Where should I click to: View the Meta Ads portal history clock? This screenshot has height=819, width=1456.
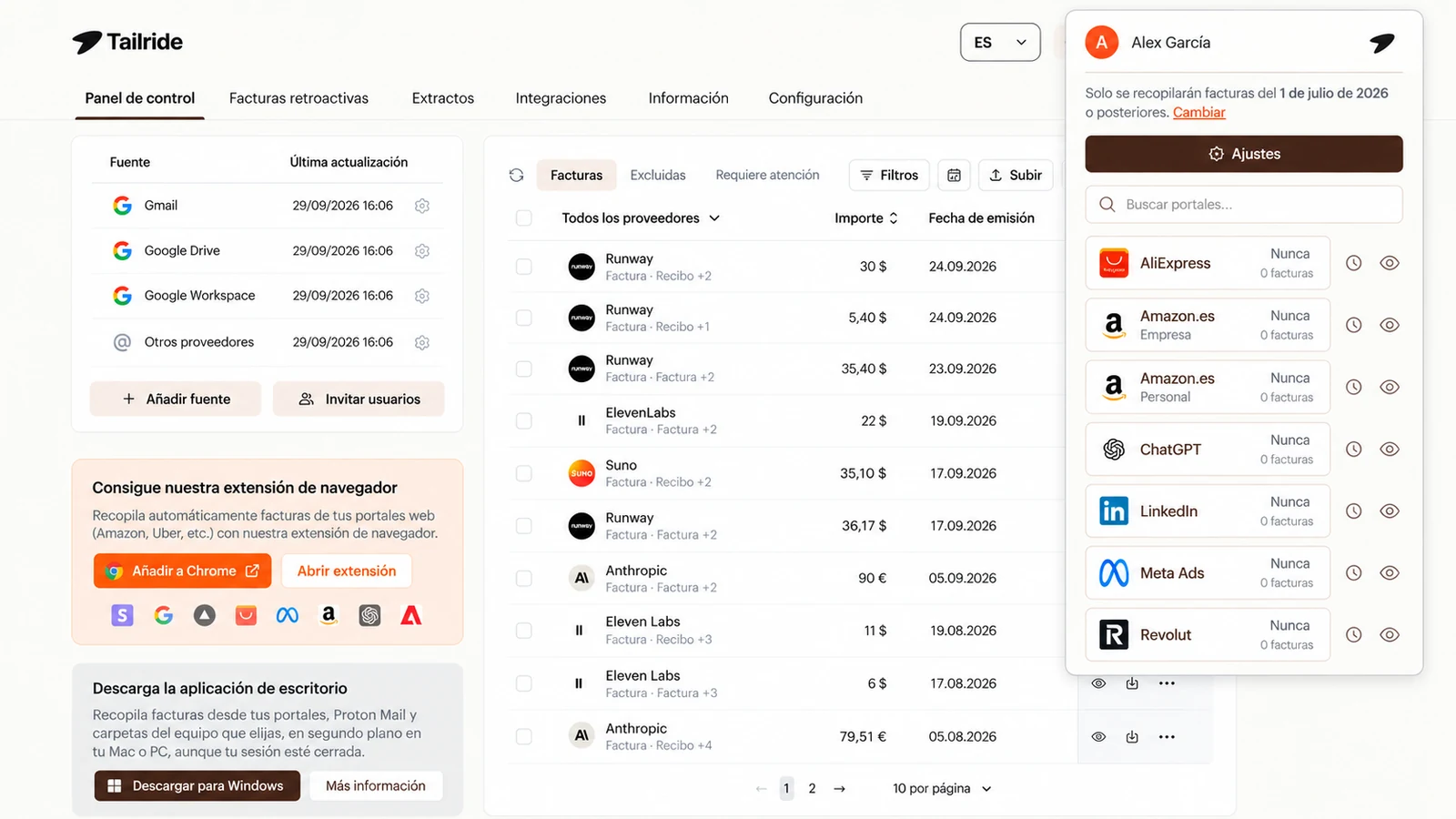coord(1354,572)
